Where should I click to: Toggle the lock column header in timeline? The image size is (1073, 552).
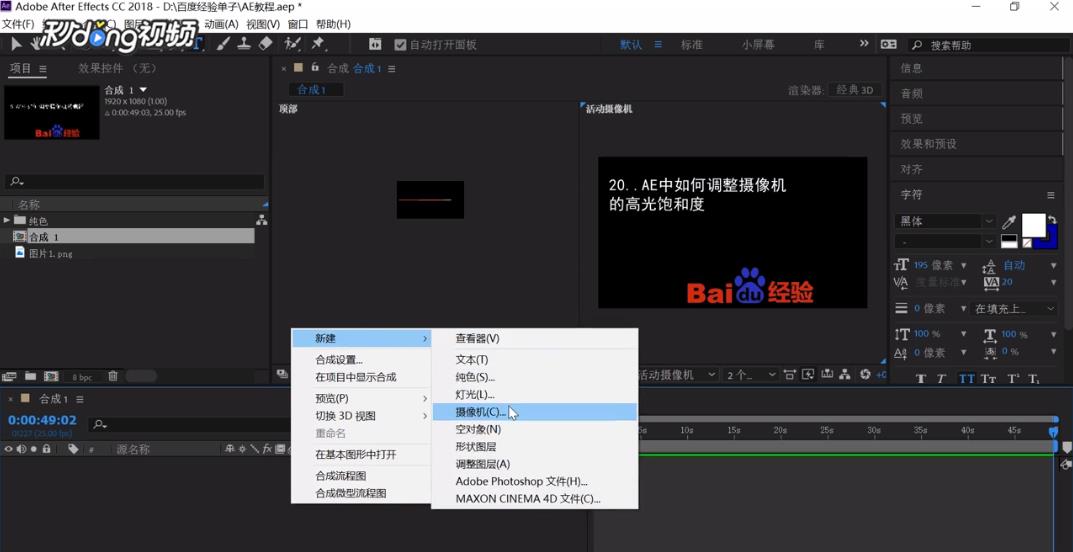(x=47, y=449)
